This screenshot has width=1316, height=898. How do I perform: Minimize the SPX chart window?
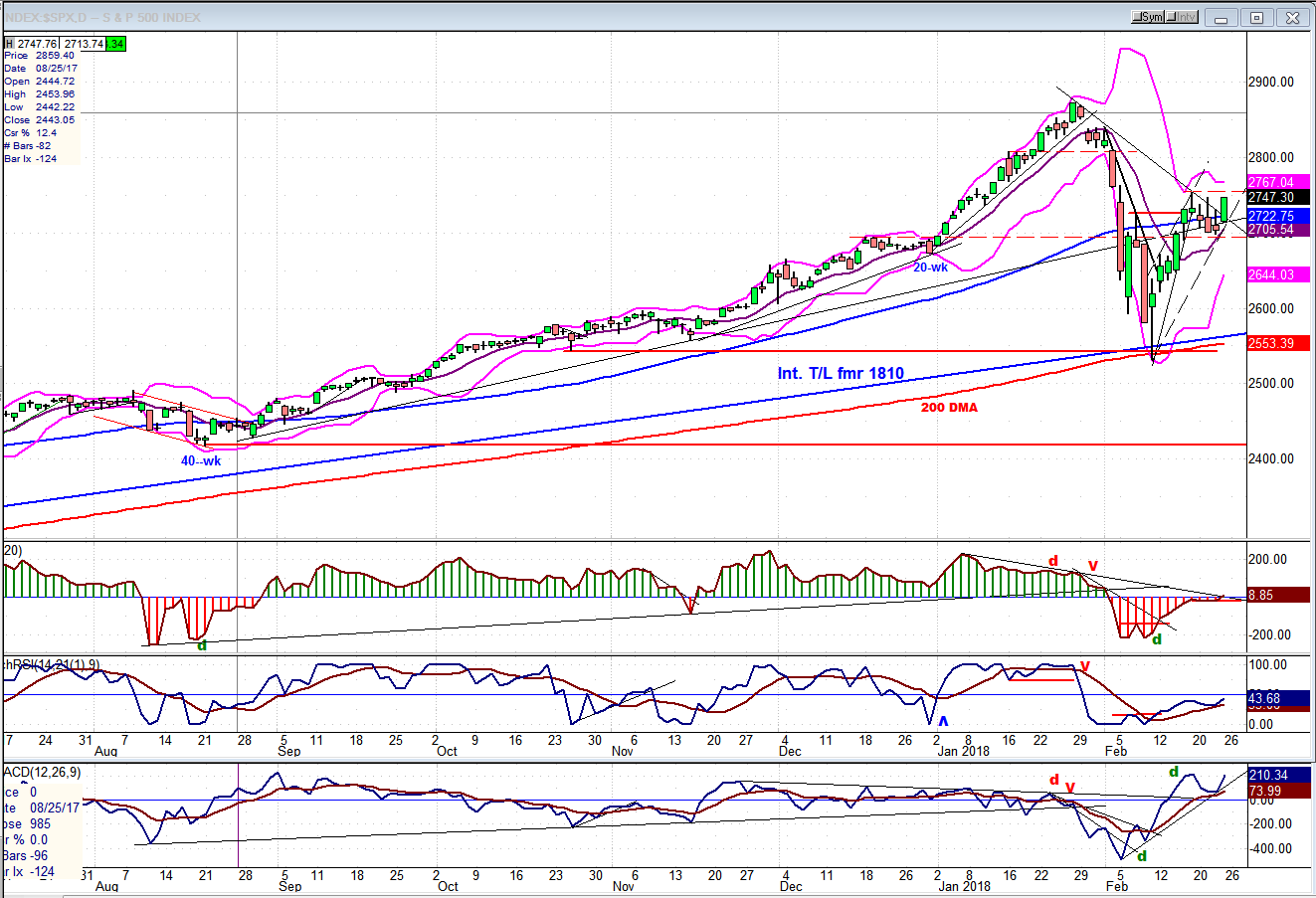(1222, 17)
